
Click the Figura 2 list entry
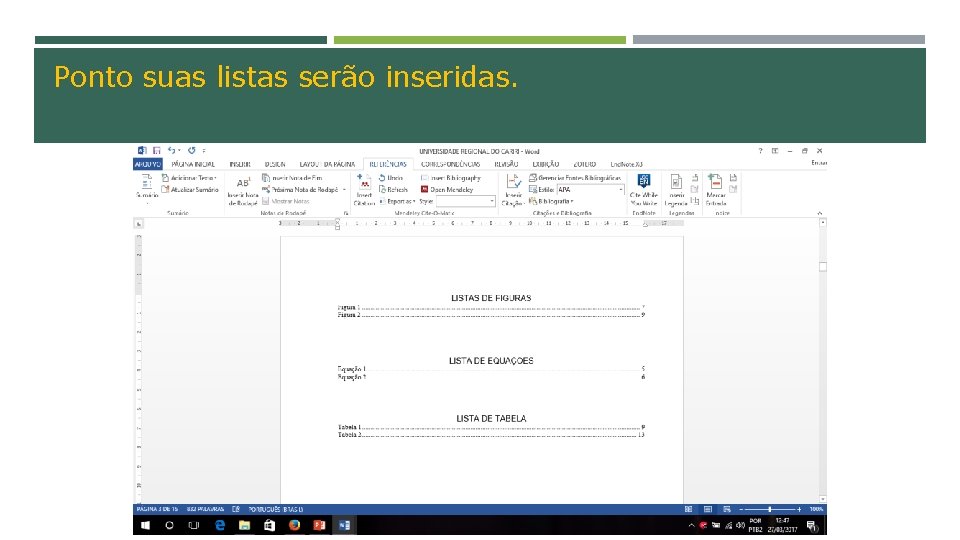point(491,315)
